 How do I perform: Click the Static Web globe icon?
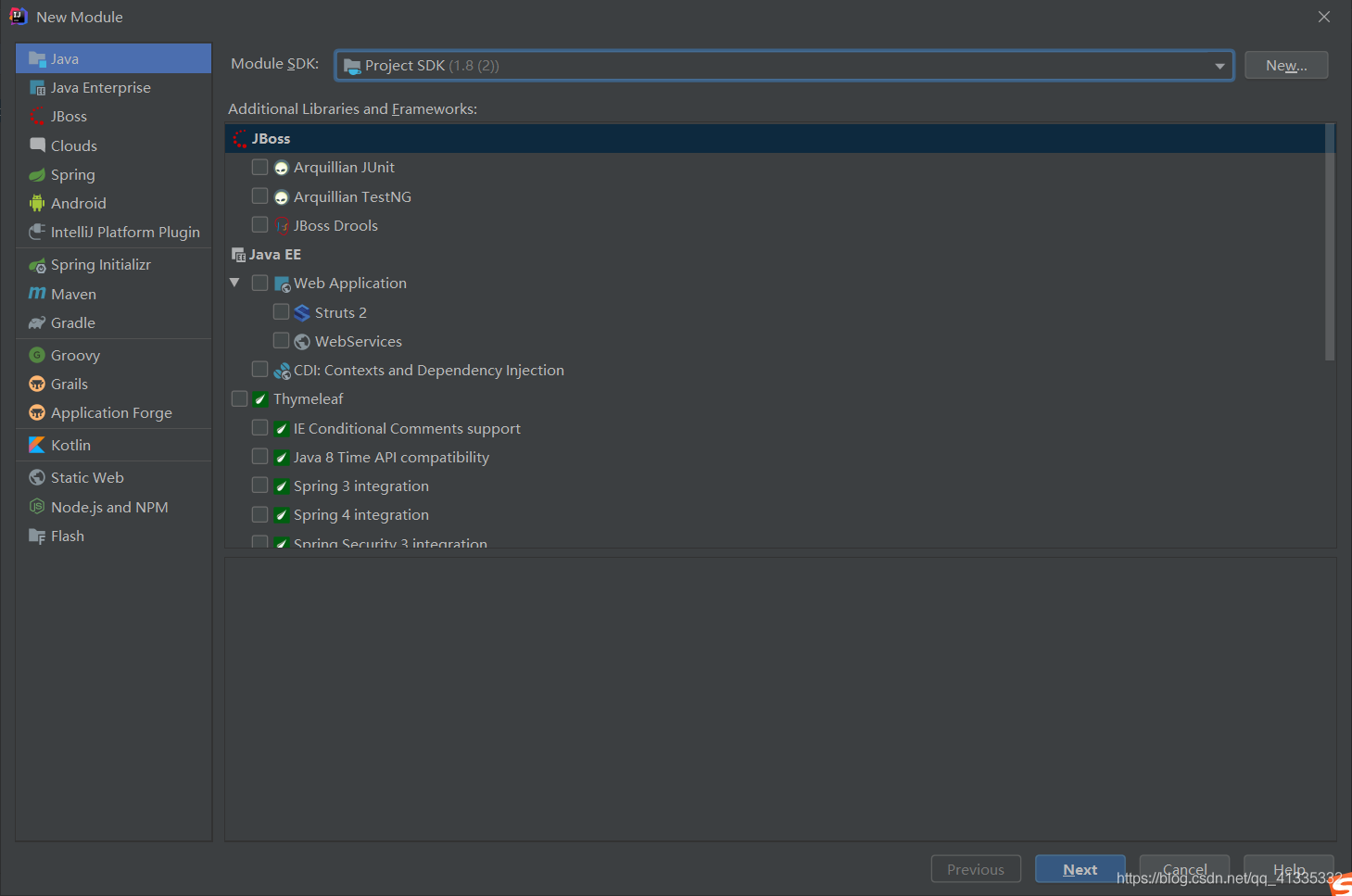pos(37,477)
